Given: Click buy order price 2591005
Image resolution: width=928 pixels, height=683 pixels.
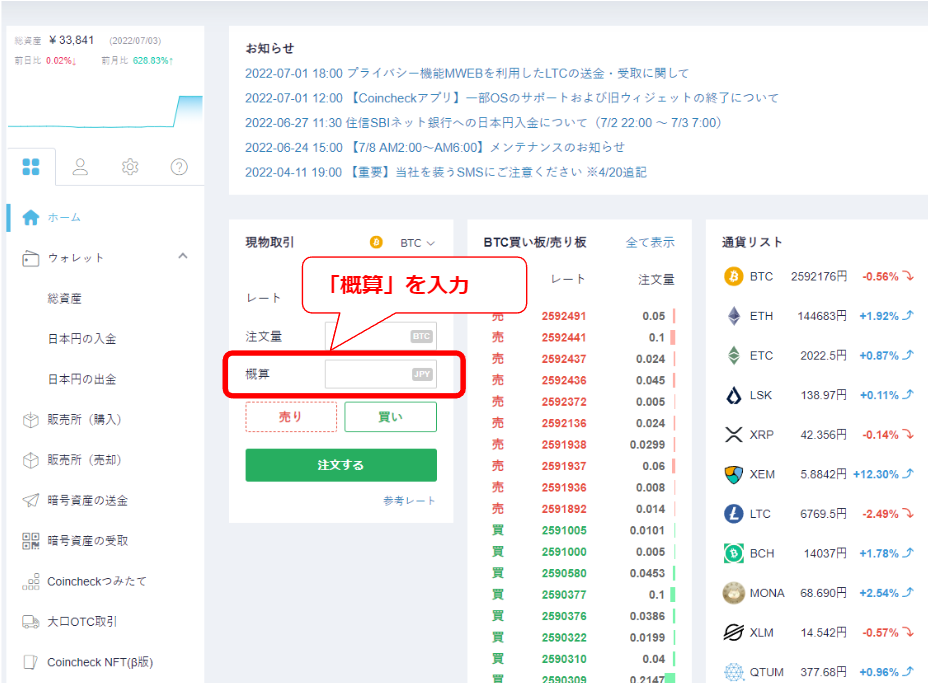Looking at the screenshot, I should (x=564, y=530).
